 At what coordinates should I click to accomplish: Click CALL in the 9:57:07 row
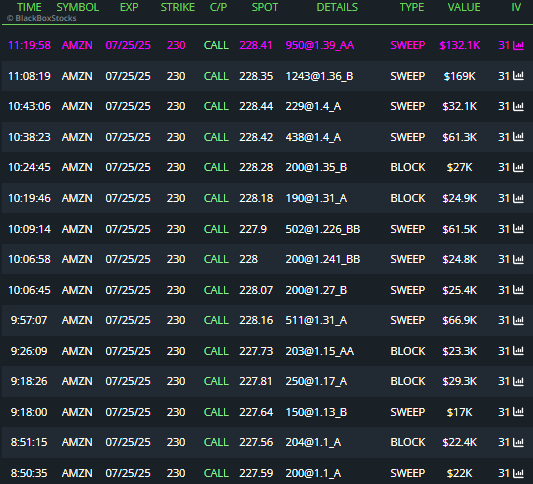(216, 320)
